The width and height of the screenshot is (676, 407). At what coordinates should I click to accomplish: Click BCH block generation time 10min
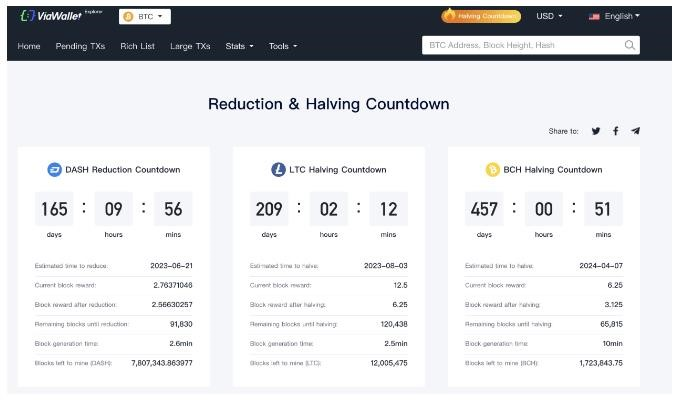(x=612, y=343)
